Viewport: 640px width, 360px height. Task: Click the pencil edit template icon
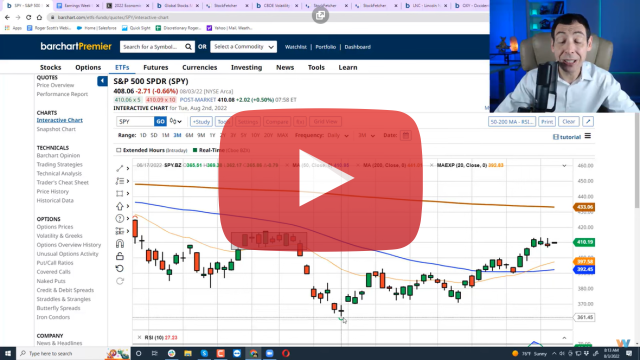588,122
